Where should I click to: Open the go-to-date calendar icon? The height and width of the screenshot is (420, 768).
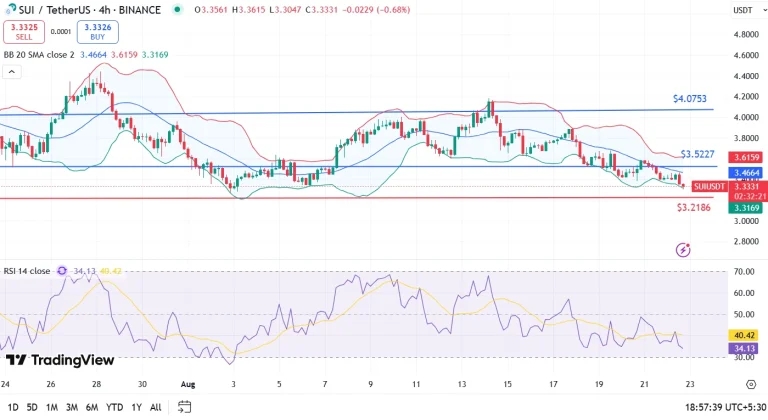coord(184,407)
